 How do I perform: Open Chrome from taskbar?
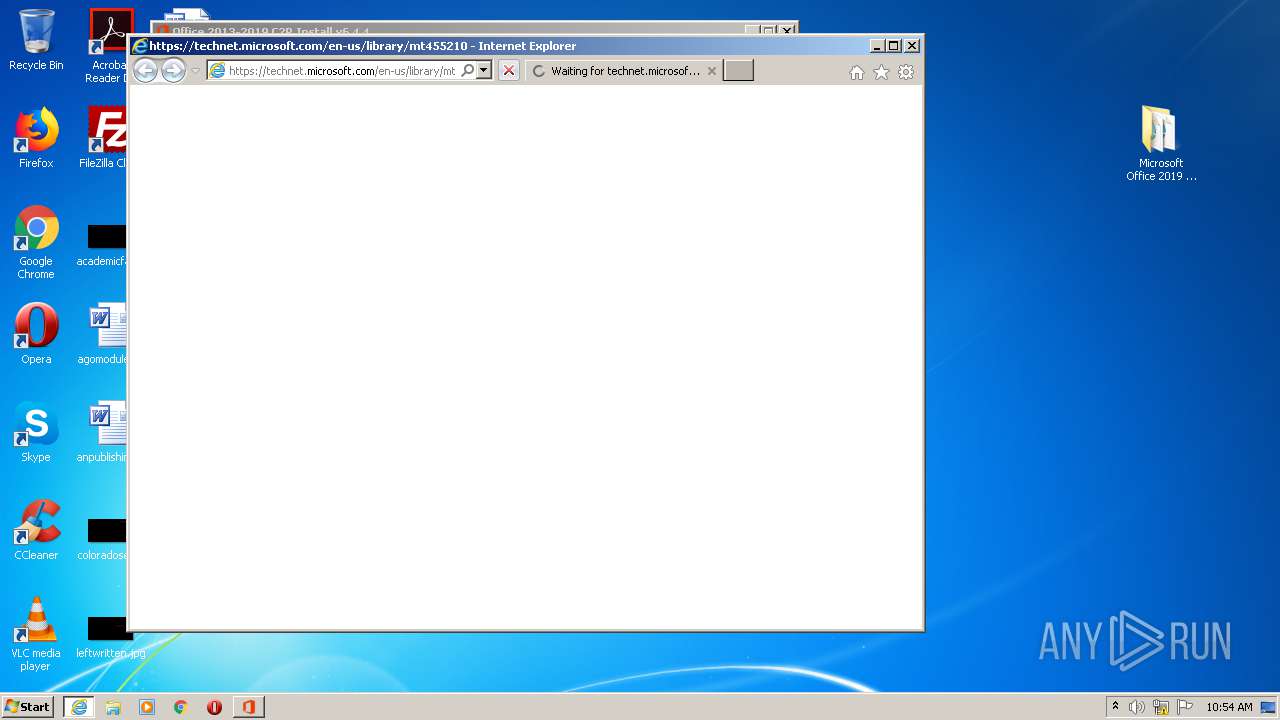[180, 707]
